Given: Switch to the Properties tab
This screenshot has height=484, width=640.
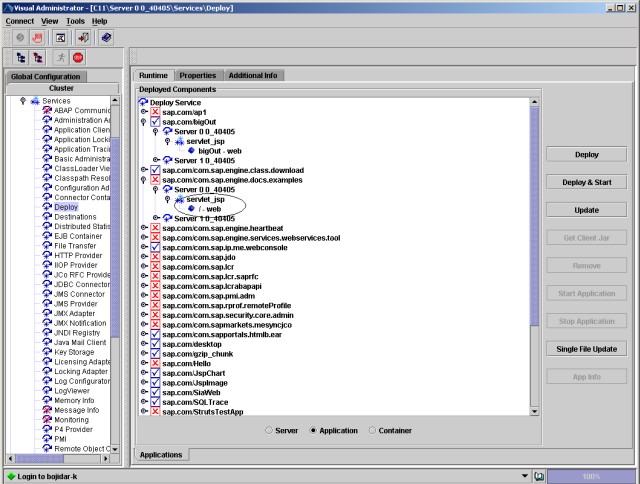Looking at the screenshot, I should click(198, 75).
